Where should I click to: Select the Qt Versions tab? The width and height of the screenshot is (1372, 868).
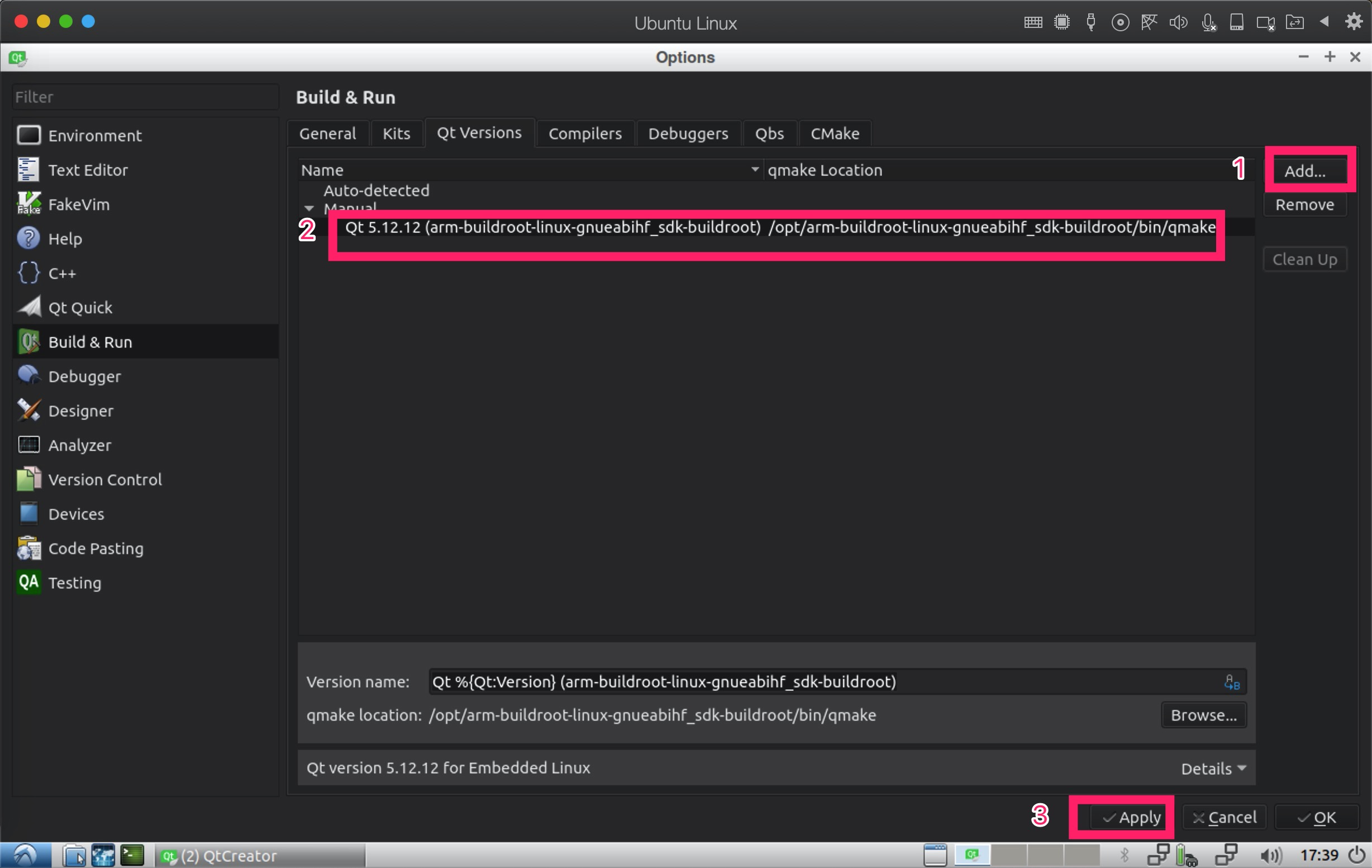[x=479, y=133]
